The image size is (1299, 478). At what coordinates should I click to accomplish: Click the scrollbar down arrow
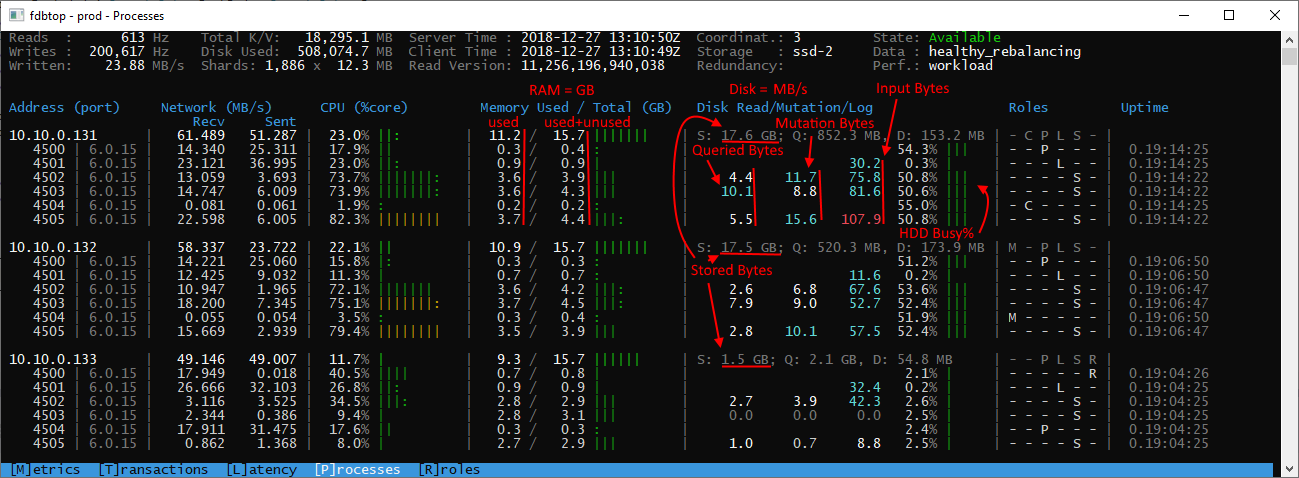point(1289,469)
